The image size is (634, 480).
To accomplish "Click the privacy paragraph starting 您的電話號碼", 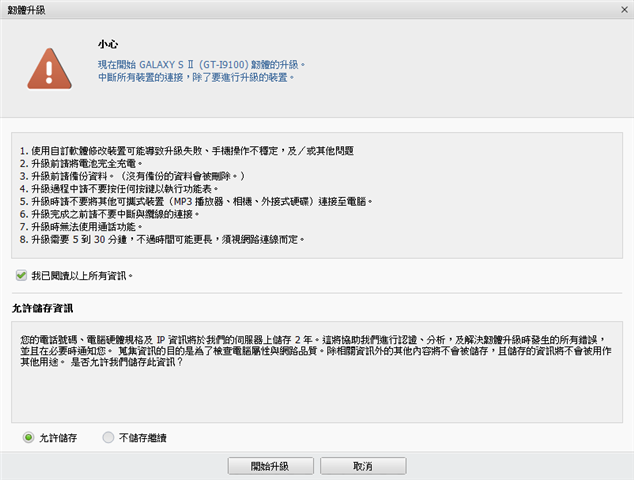I will point(316,351).
